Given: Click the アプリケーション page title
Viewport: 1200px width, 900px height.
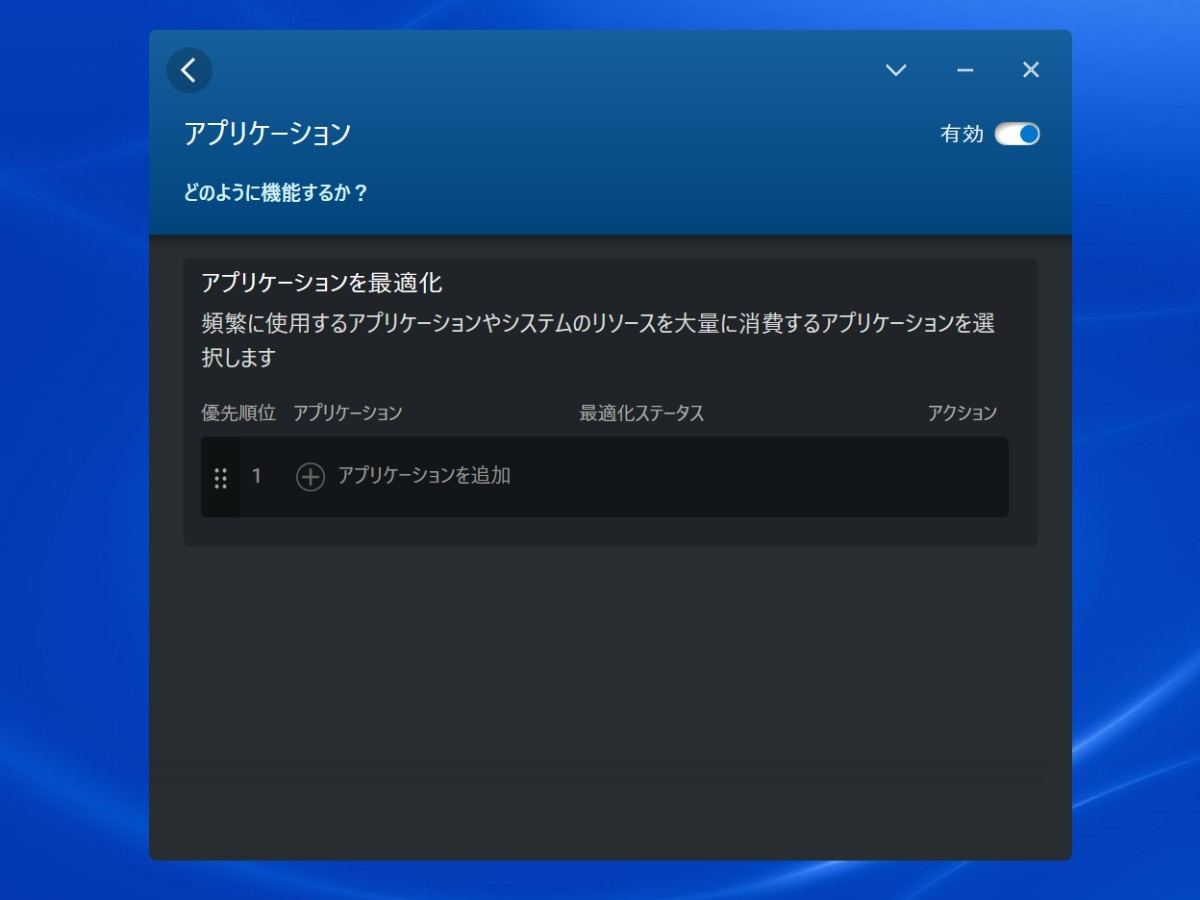Looking at the screenshot, I should [267, 134].
